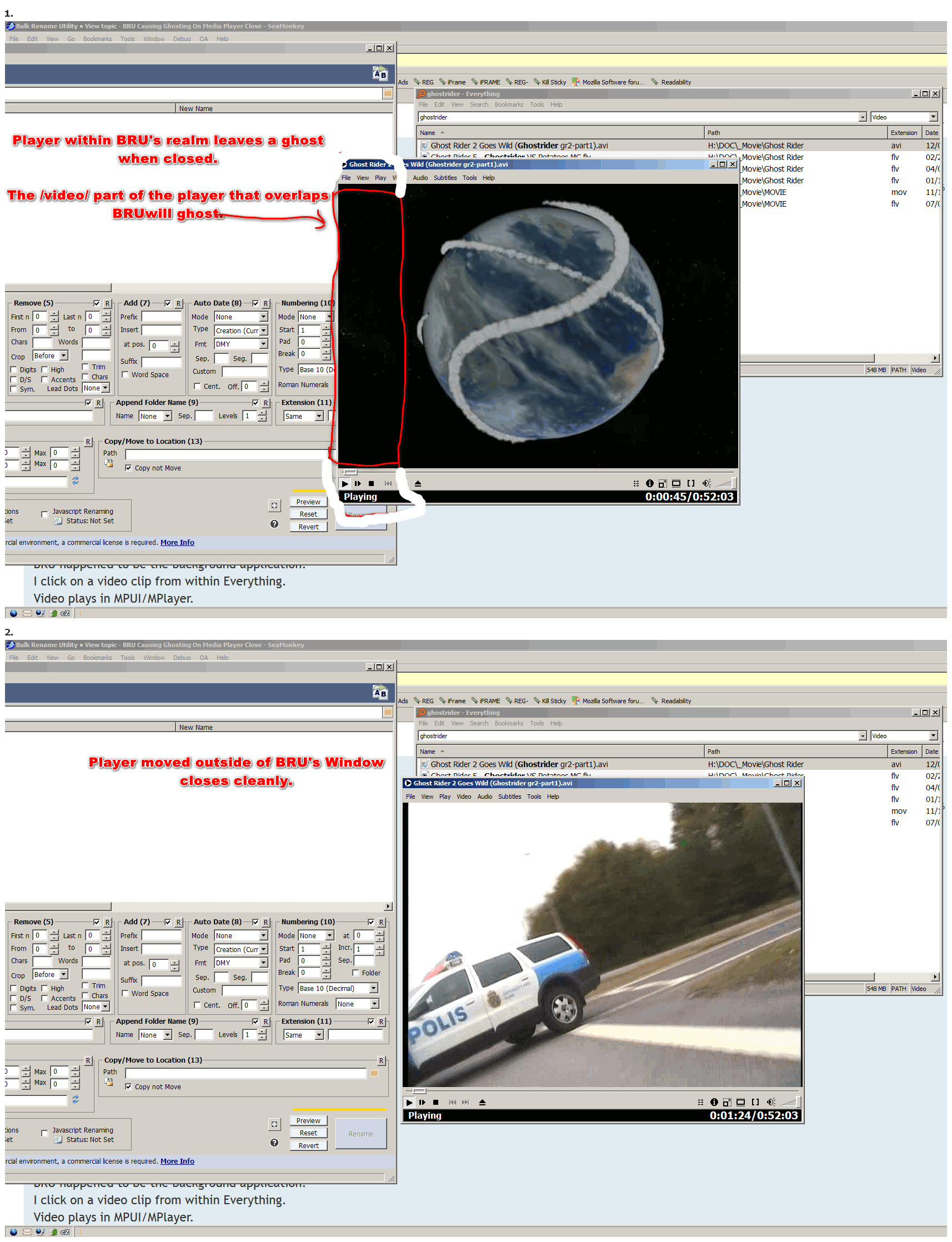Open playlist icon in screenshot 2's player
Screen dimensions: 952x1242
pyautogui.click(x=700, y=1102)
